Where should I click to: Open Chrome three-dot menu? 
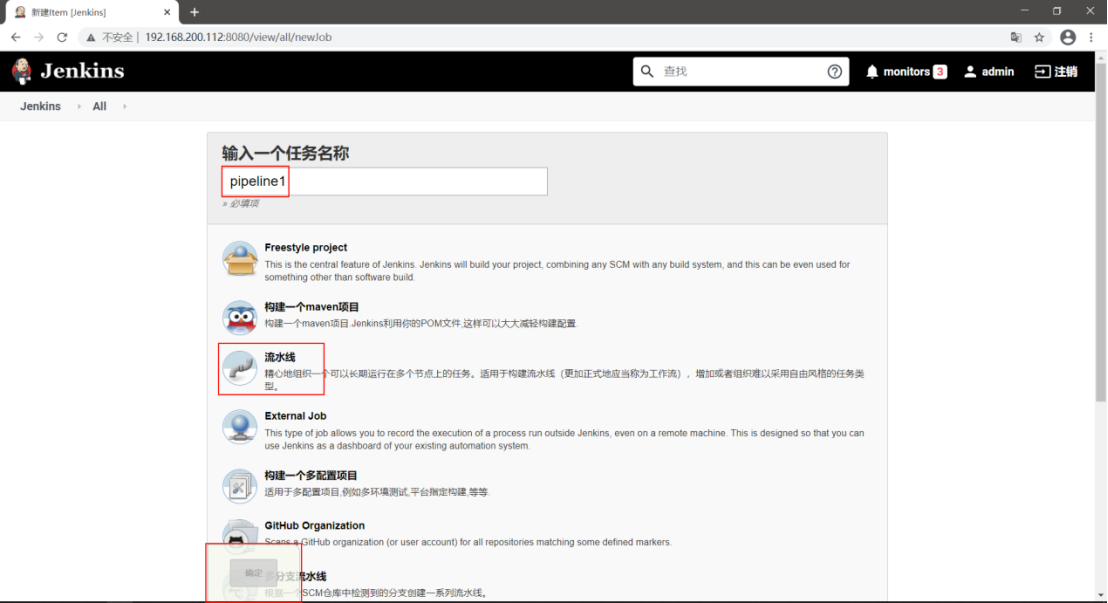(x=1091, y=37)
